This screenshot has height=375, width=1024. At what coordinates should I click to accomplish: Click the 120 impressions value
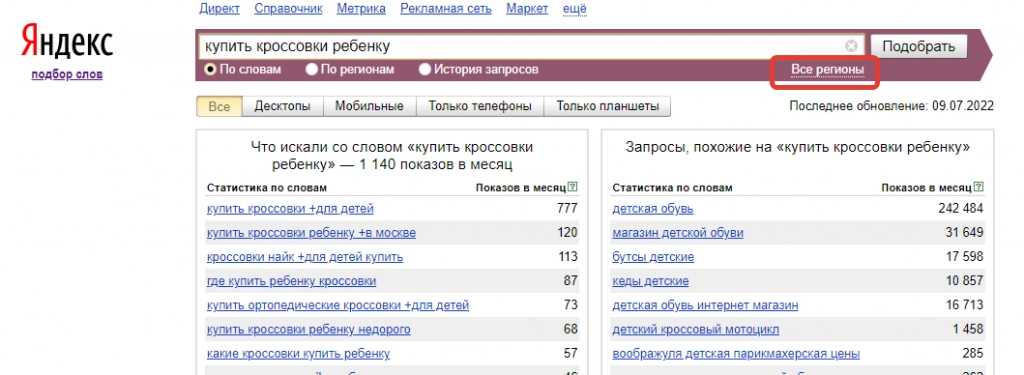click(568, 233)
